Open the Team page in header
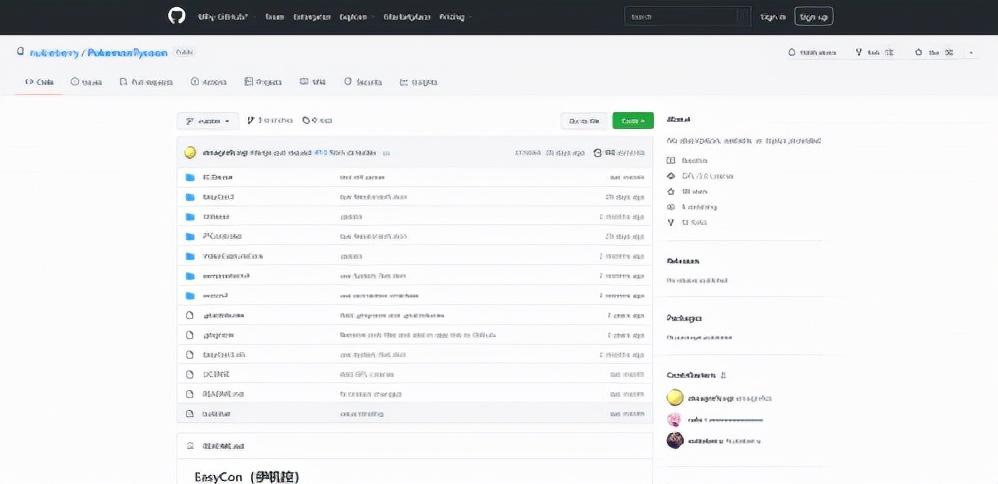 coord(274,17)
